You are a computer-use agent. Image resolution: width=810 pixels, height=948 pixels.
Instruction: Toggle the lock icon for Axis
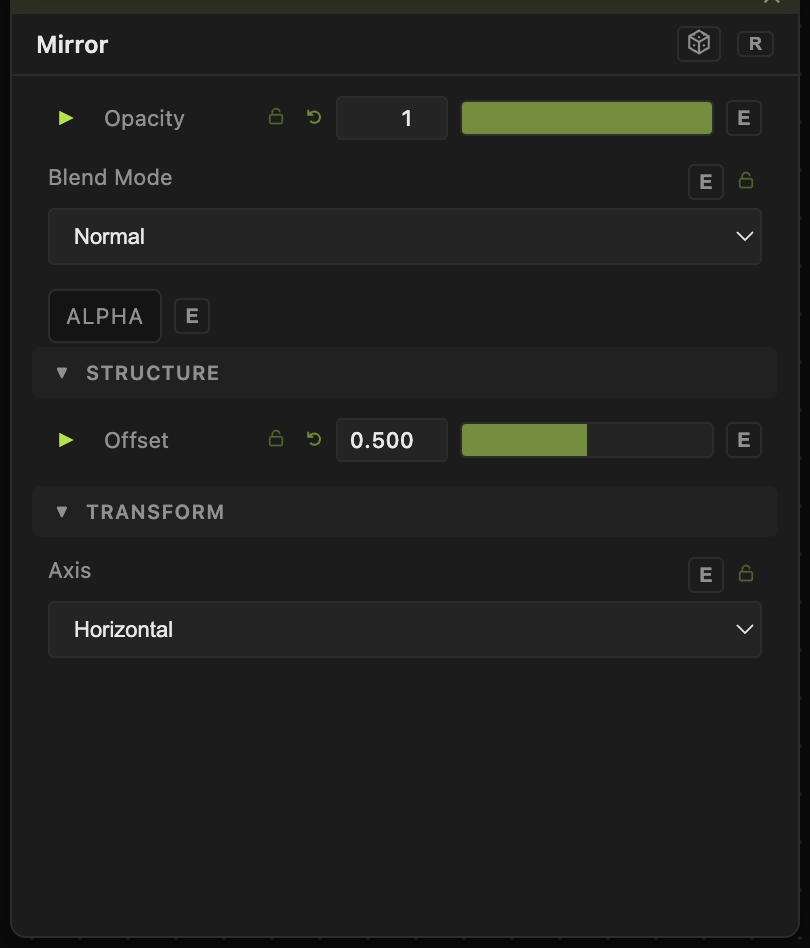pyautogui.click(x=746, y=573)
